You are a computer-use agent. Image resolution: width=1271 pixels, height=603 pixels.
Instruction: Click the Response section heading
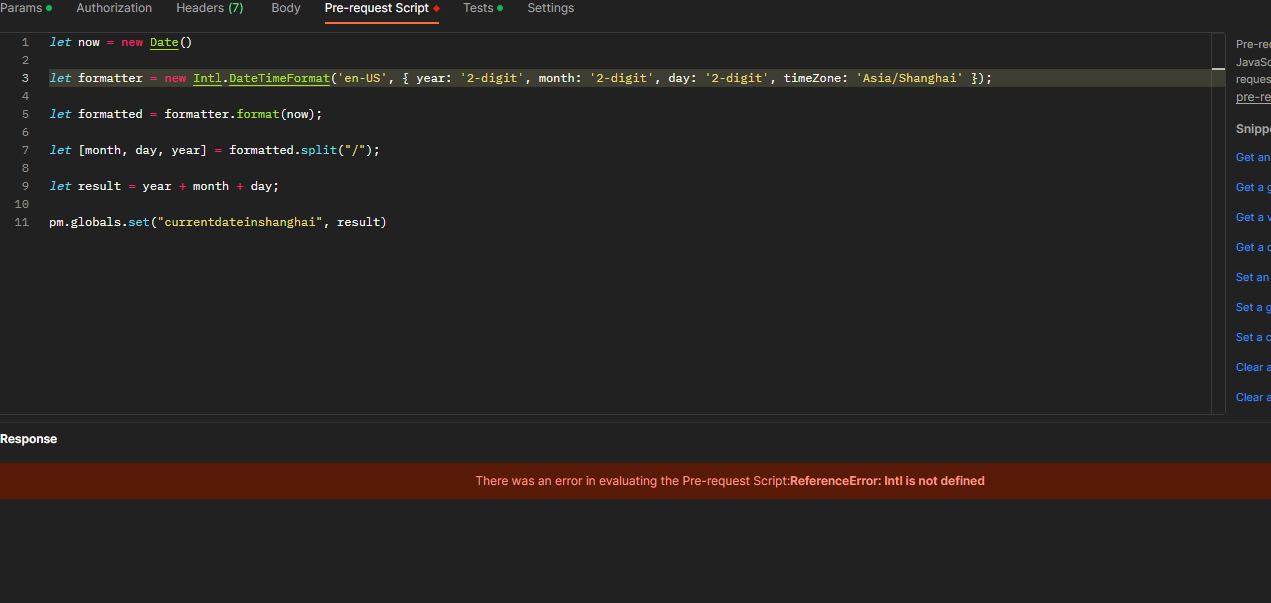(29, 439)
